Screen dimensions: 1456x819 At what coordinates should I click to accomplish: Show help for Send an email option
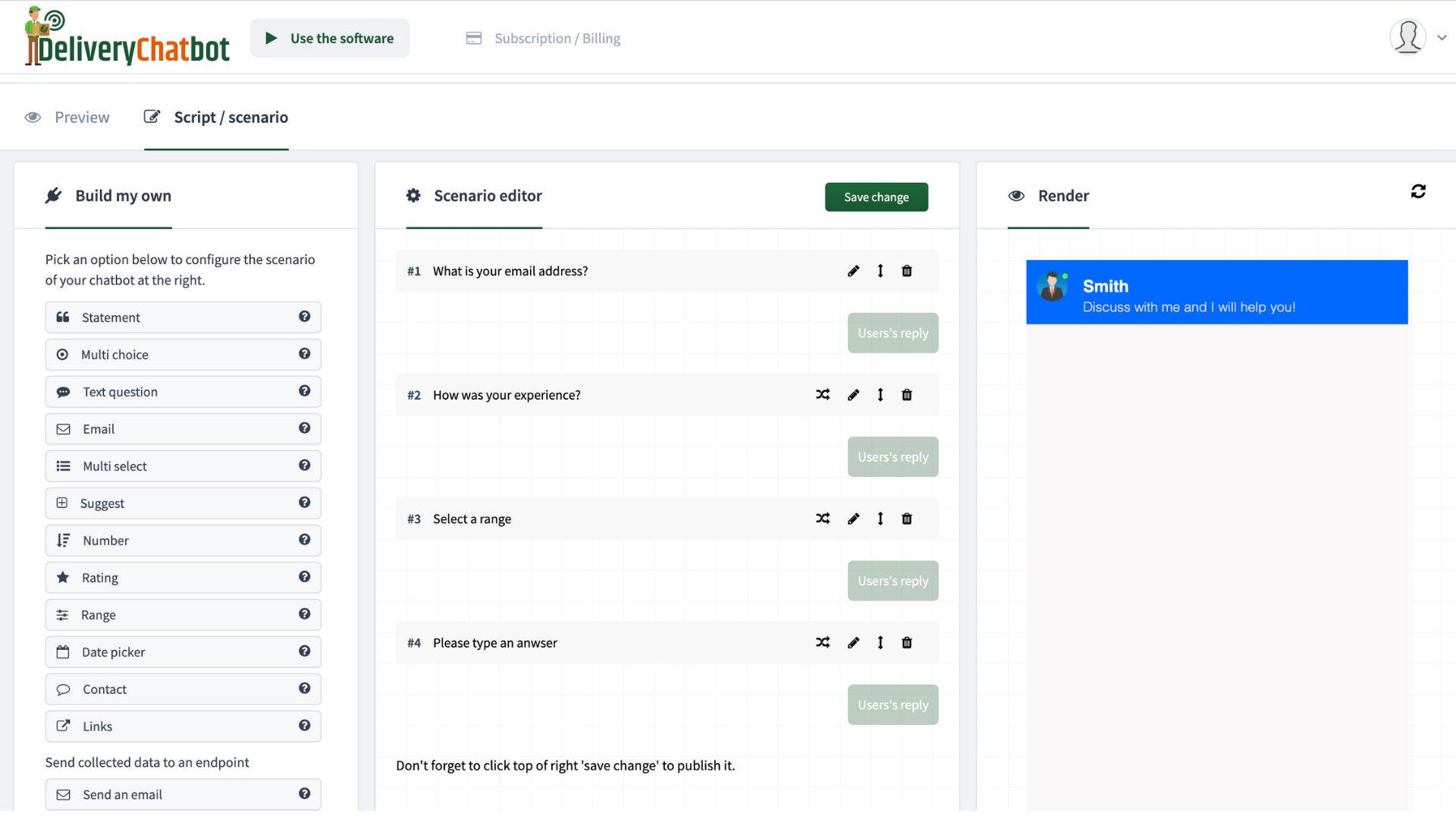(304, 793)
